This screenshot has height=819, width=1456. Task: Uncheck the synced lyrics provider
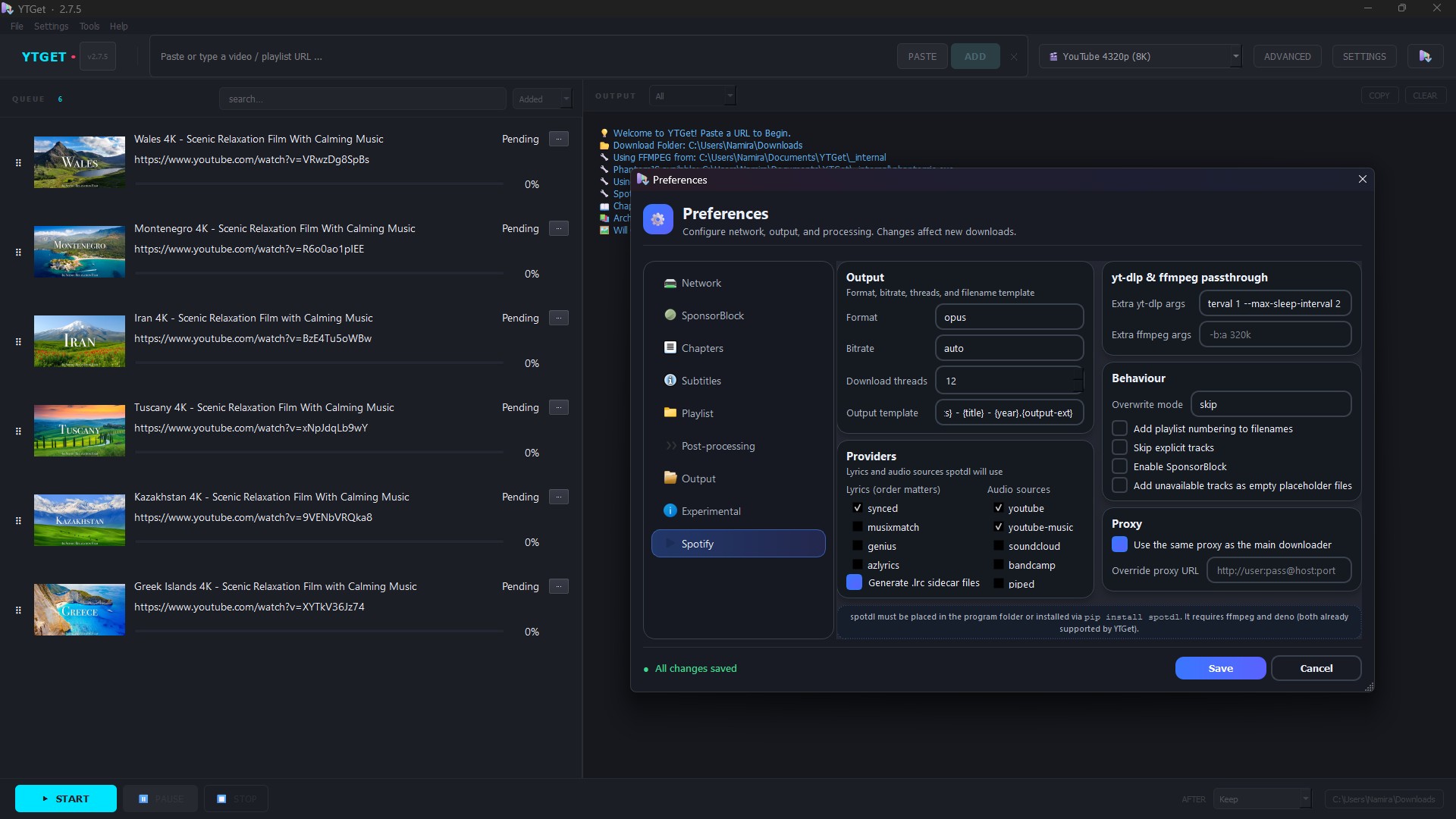point(857,508)
